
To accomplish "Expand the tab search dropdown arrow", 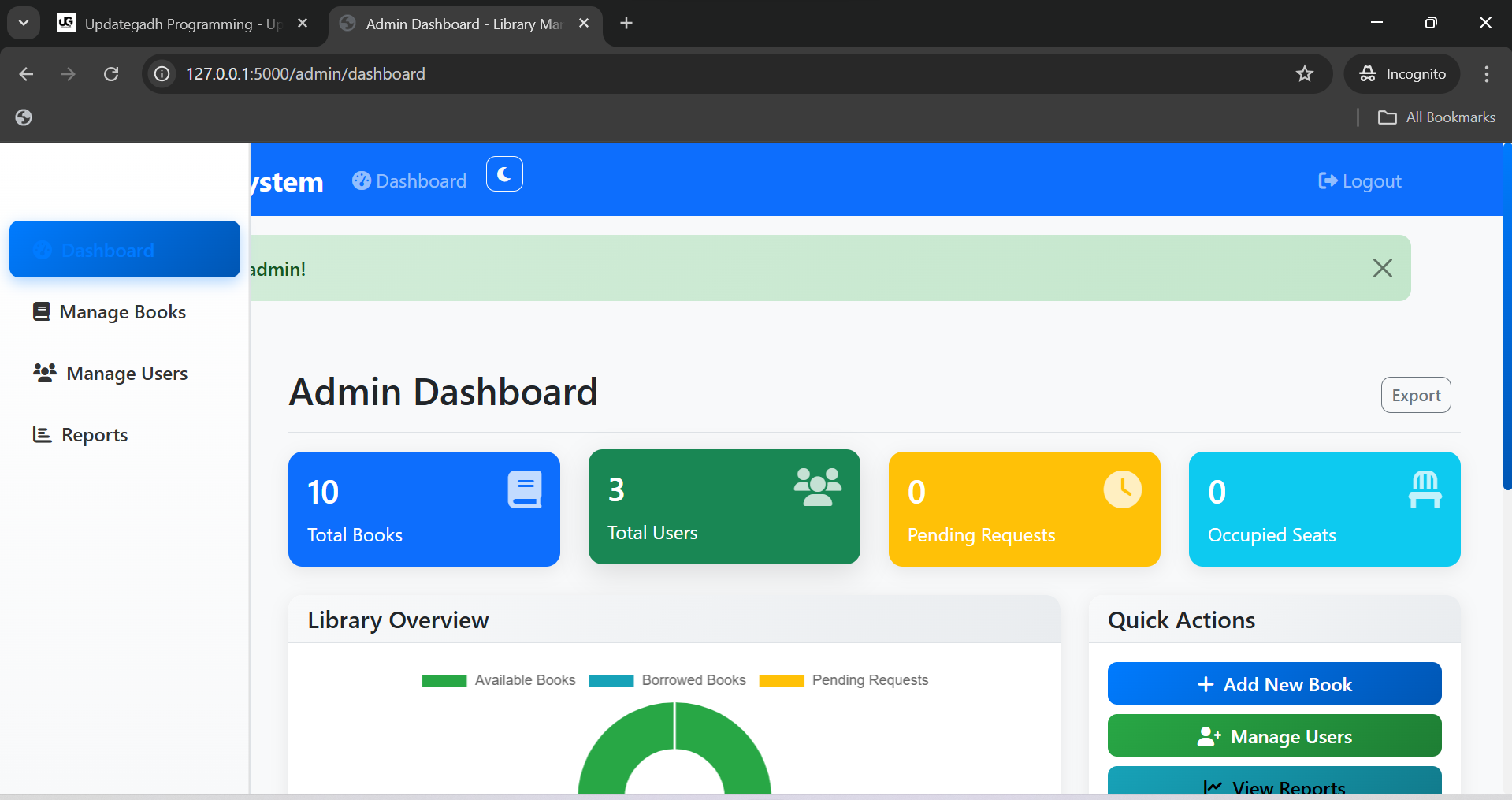I will pos(24,24).
